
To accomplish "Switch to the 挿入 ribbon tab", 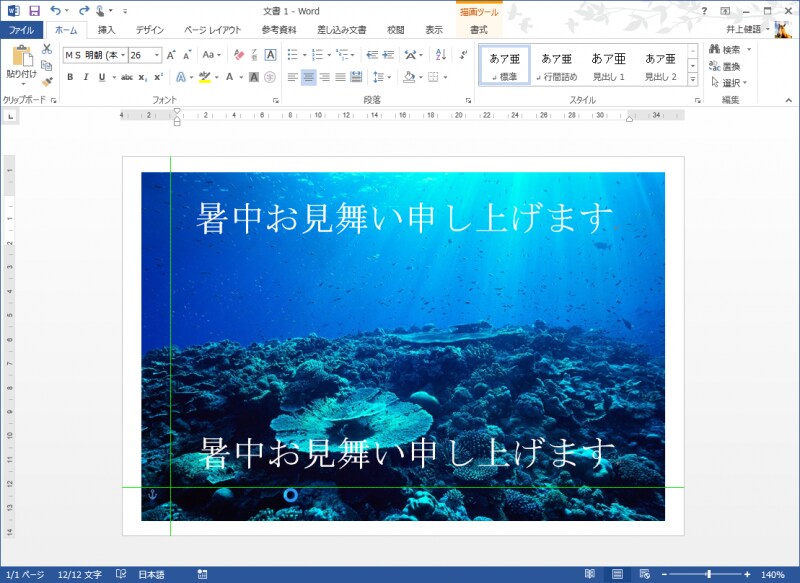I will pyautogui.click(x=109, y=30).
